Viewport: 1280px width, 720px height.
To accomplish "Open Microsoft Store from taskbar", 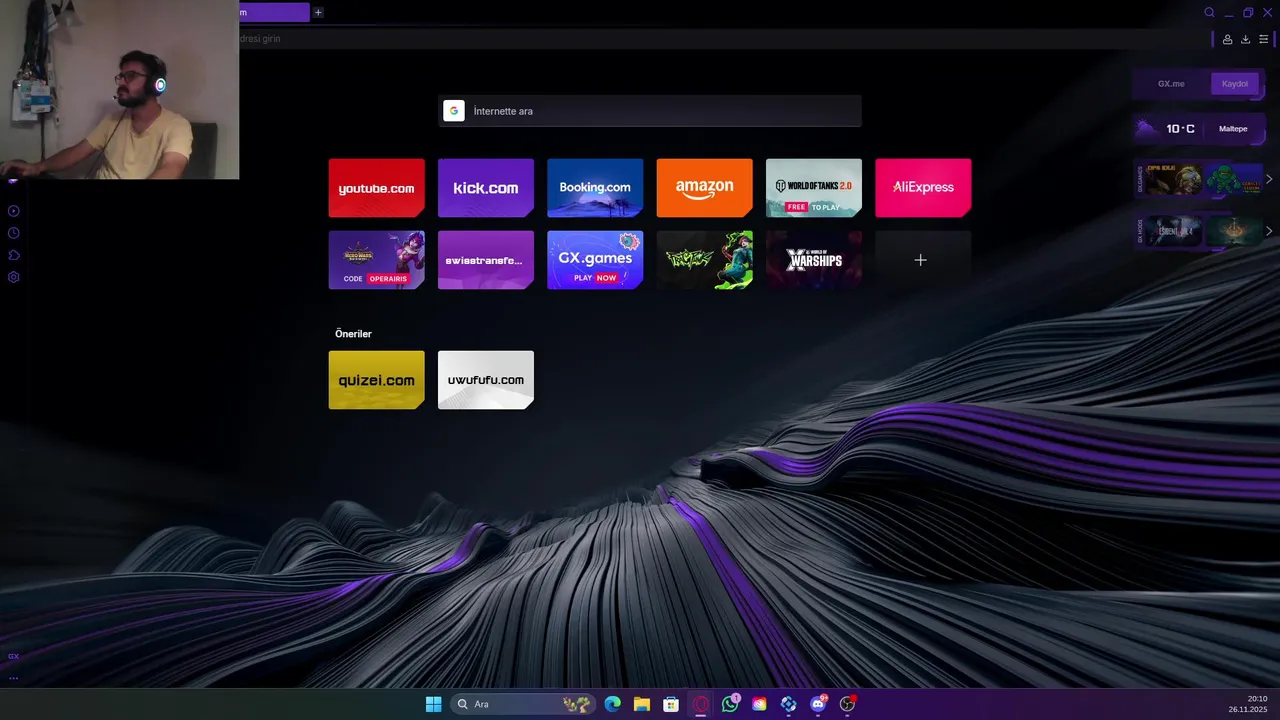I will [x=671, y=704].
